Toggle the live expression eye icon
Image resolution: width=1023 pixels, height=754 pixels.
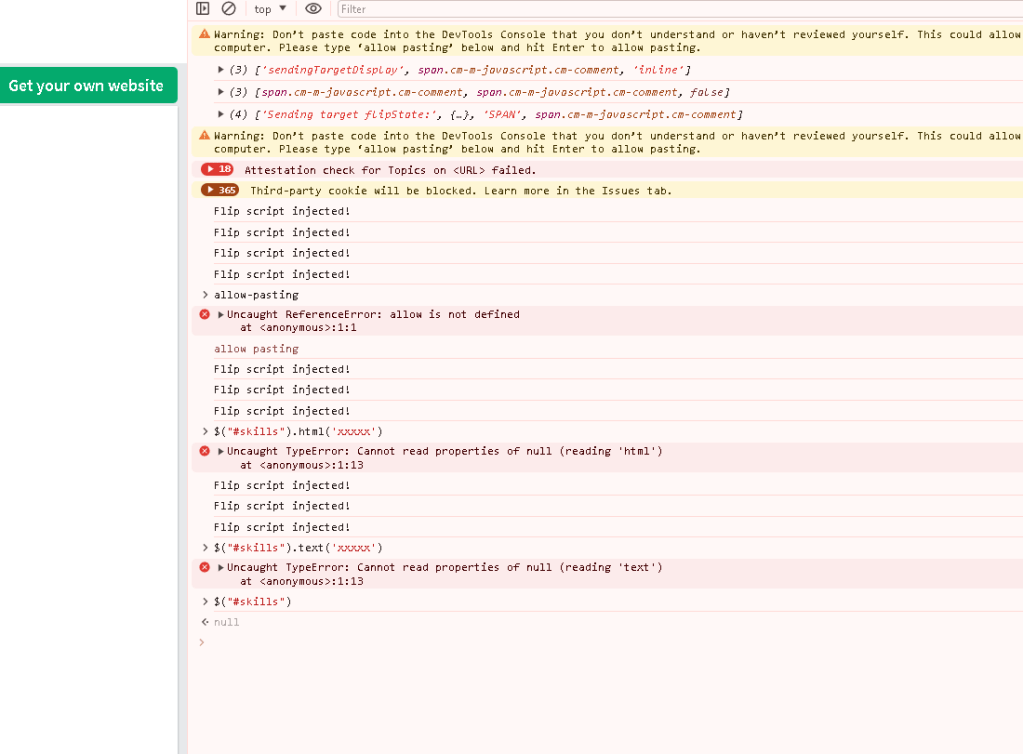(x=313, y=8)
